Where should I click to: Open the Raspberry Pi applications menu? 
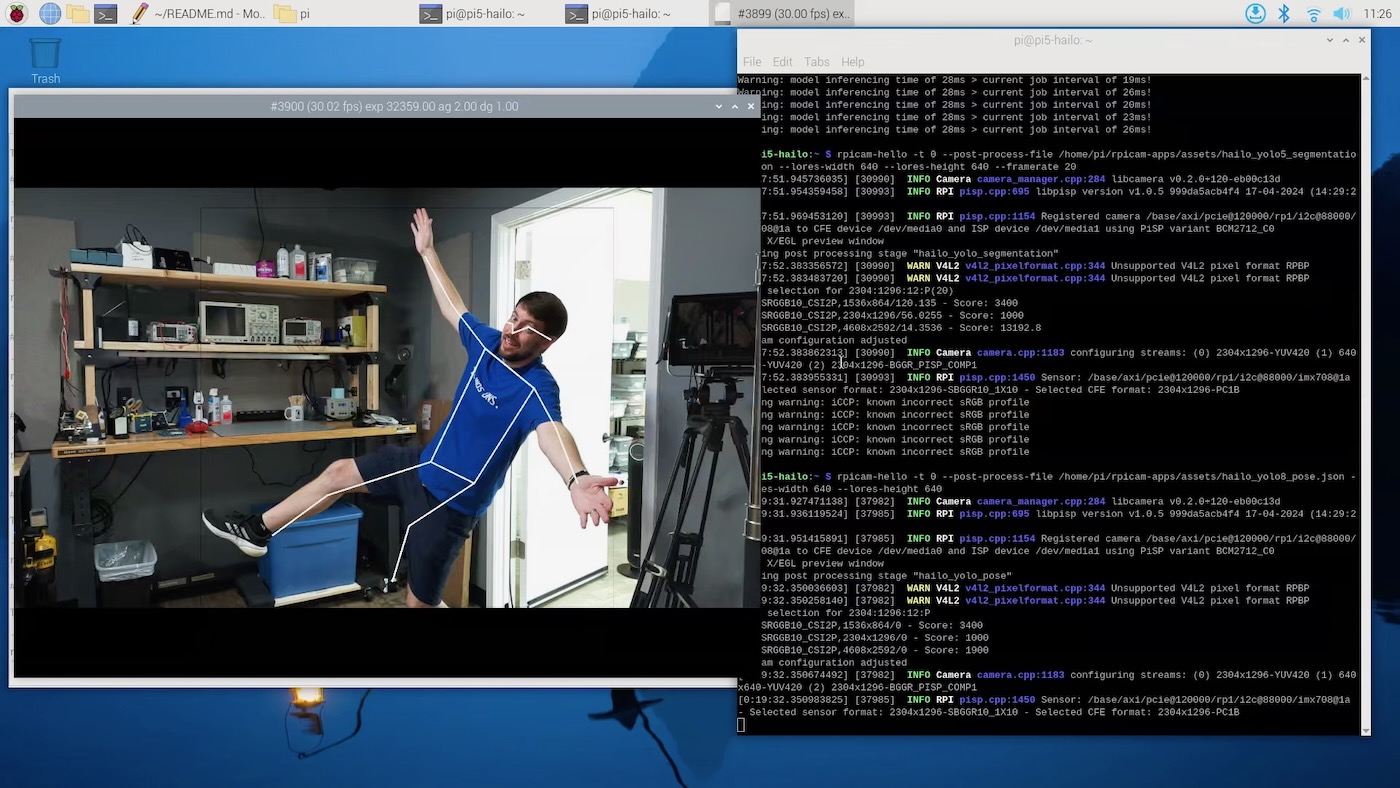tap(17, 13)
